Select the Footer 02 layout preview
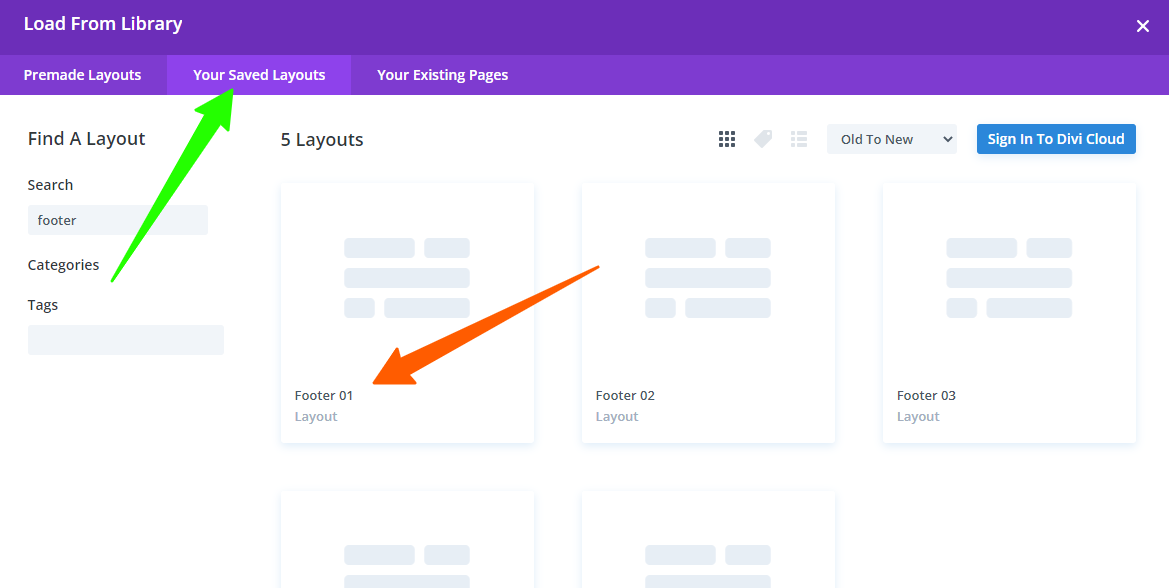The image size is (1169, 588). tap(707, 278)
